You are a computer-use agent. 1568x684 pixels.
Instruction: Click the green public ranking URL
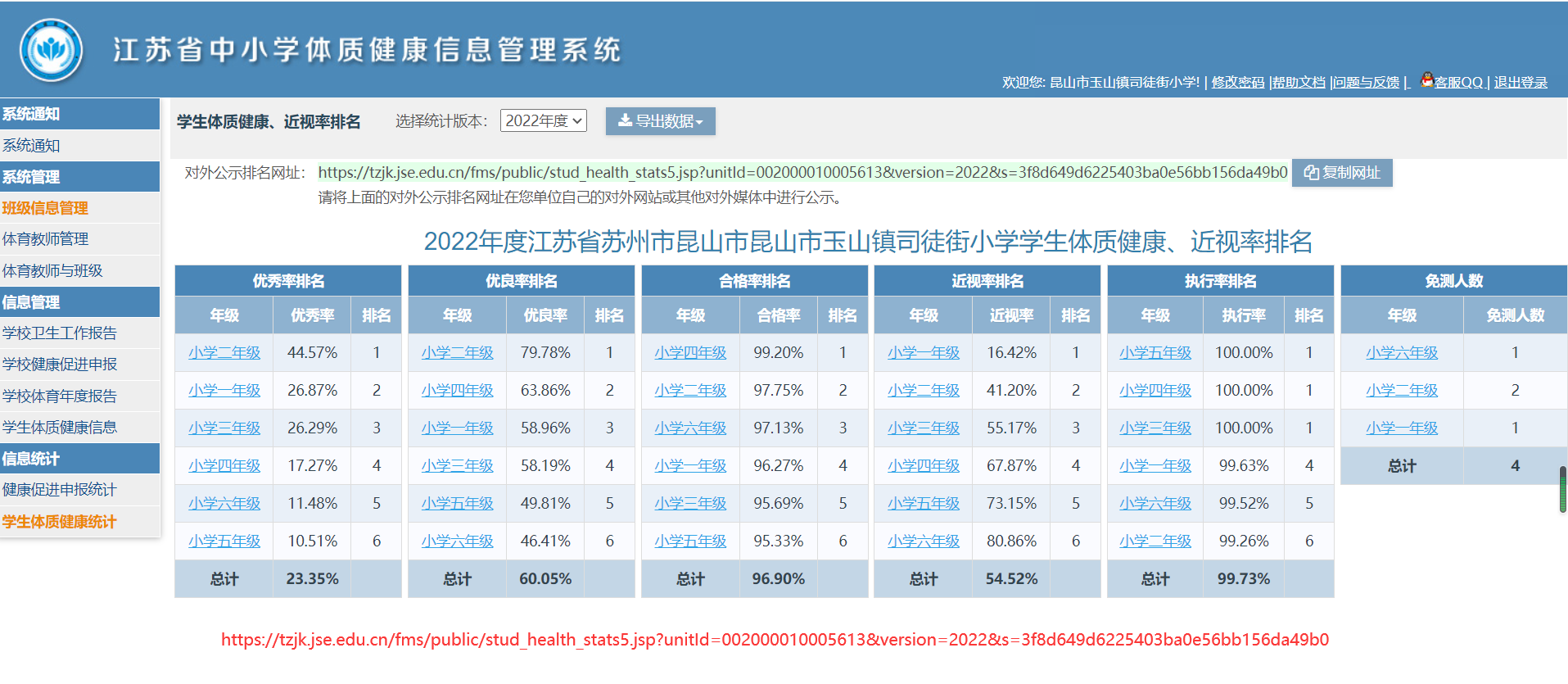802,173
